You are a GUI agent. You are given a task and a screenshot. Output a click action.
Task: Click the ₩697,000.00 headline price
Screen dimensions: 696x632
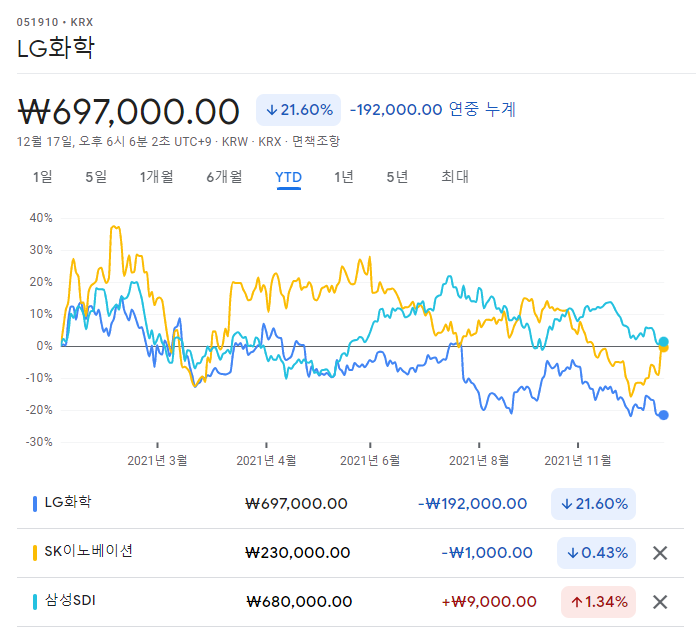pos(129,111)
